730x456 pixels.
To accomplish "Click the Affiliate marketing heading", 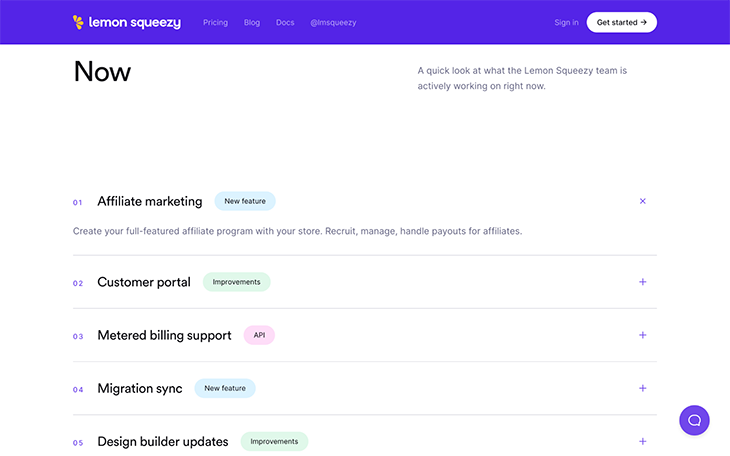I will click(x=150, y=201).
